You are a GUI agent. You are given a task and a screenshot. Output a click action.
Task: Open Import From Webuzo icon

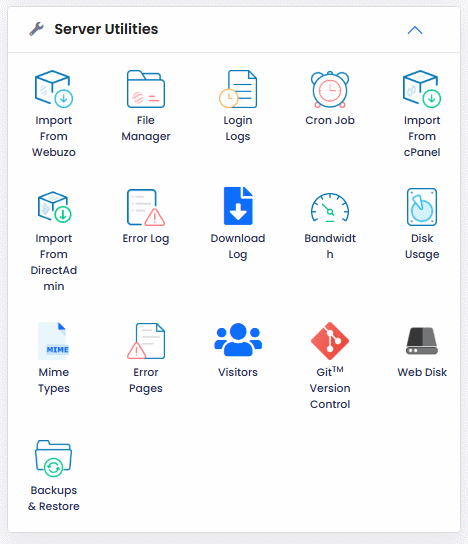tap(54, 89)
